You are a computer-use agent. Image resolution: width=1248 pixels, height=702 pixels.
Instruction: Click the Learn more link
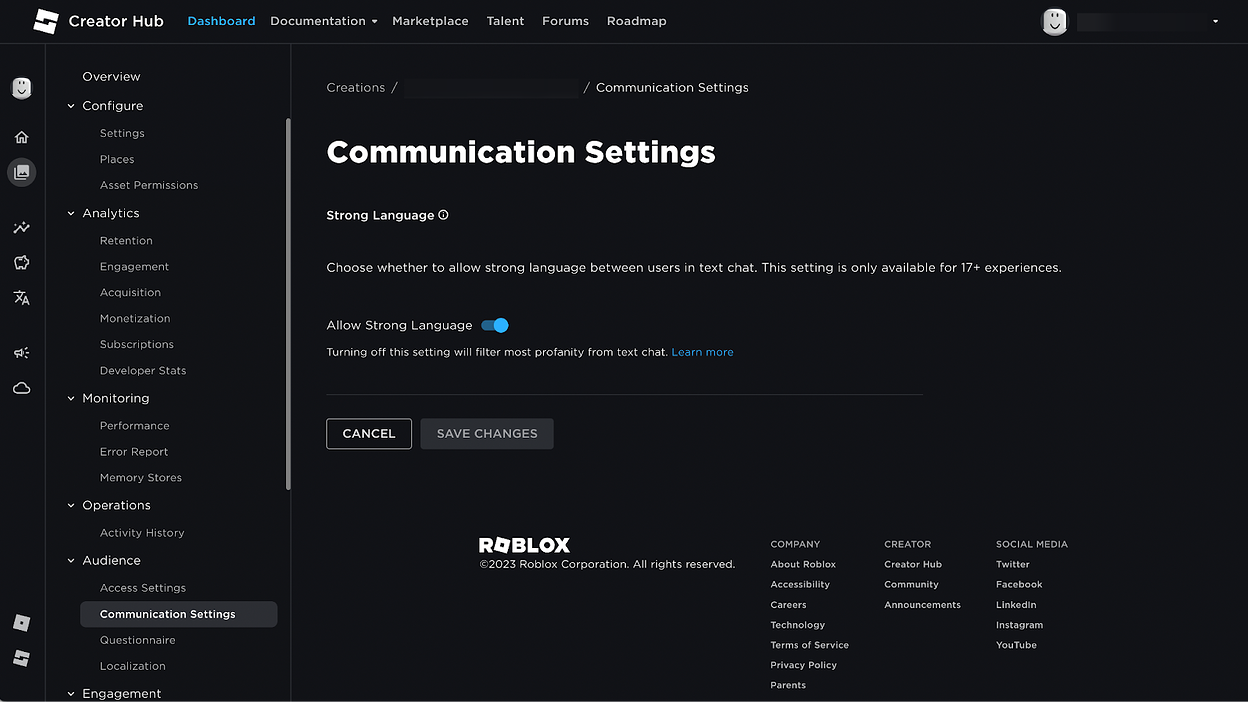point(702,352)
